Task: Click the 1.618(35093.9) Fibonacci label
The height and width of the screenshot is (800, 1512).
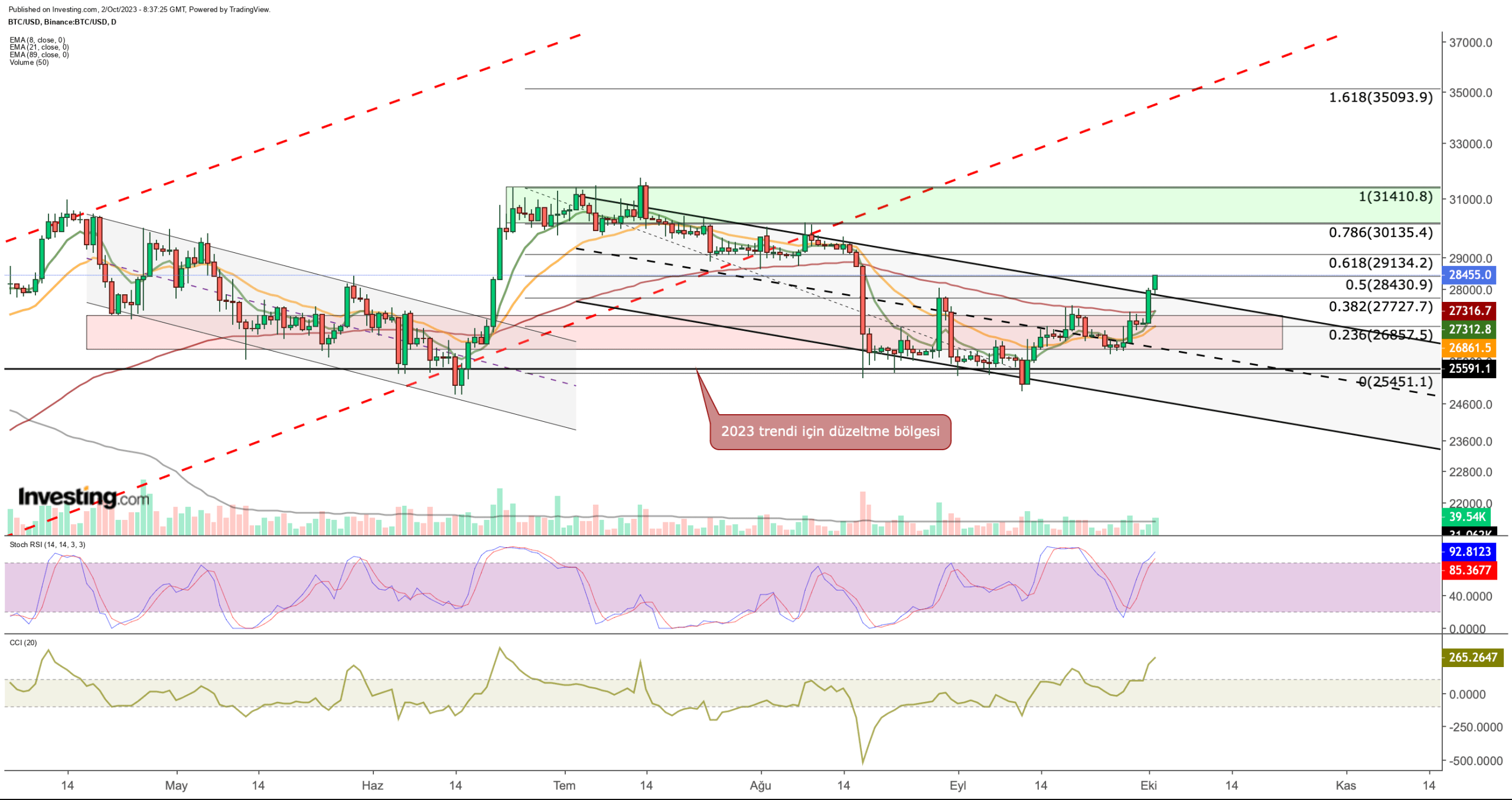Action: point(1381,97)
